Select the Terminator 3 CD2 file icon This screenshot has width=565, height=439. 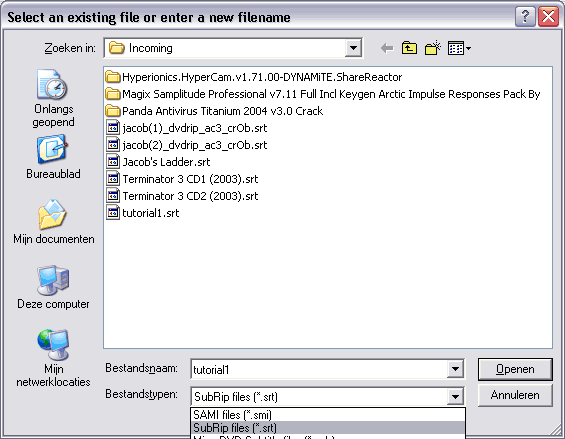[x=113, y=195]
